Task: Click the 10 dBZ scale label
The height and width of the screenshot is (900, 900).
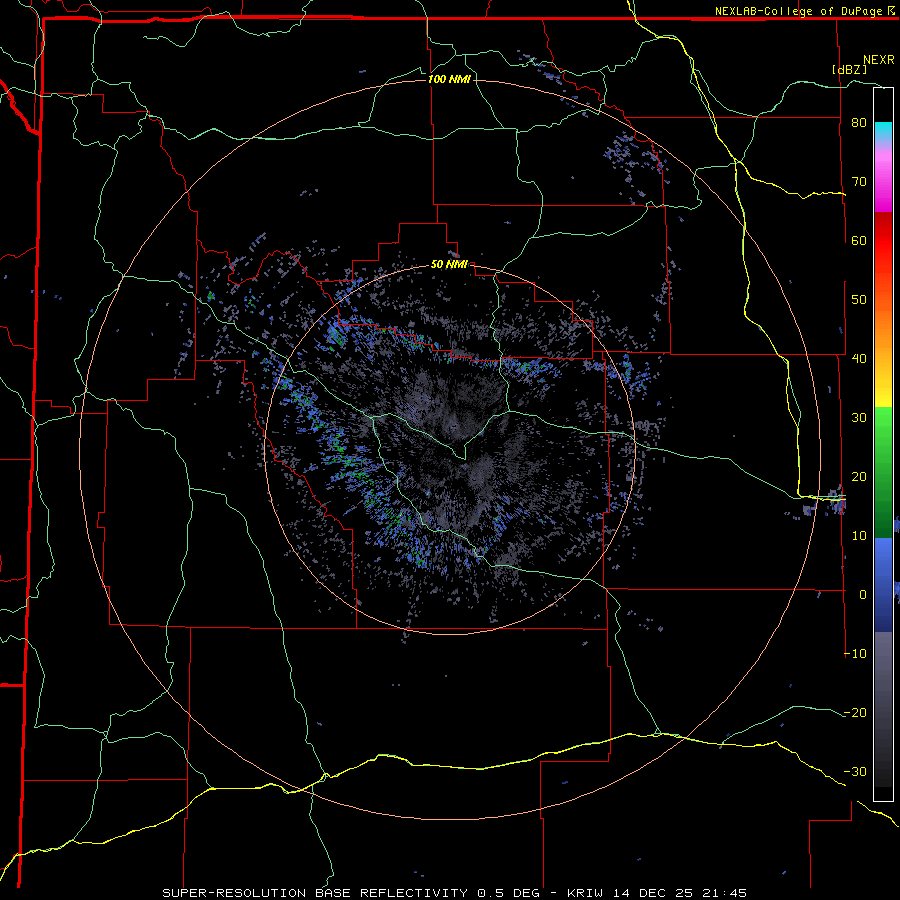Action: (x=859, y=536)
